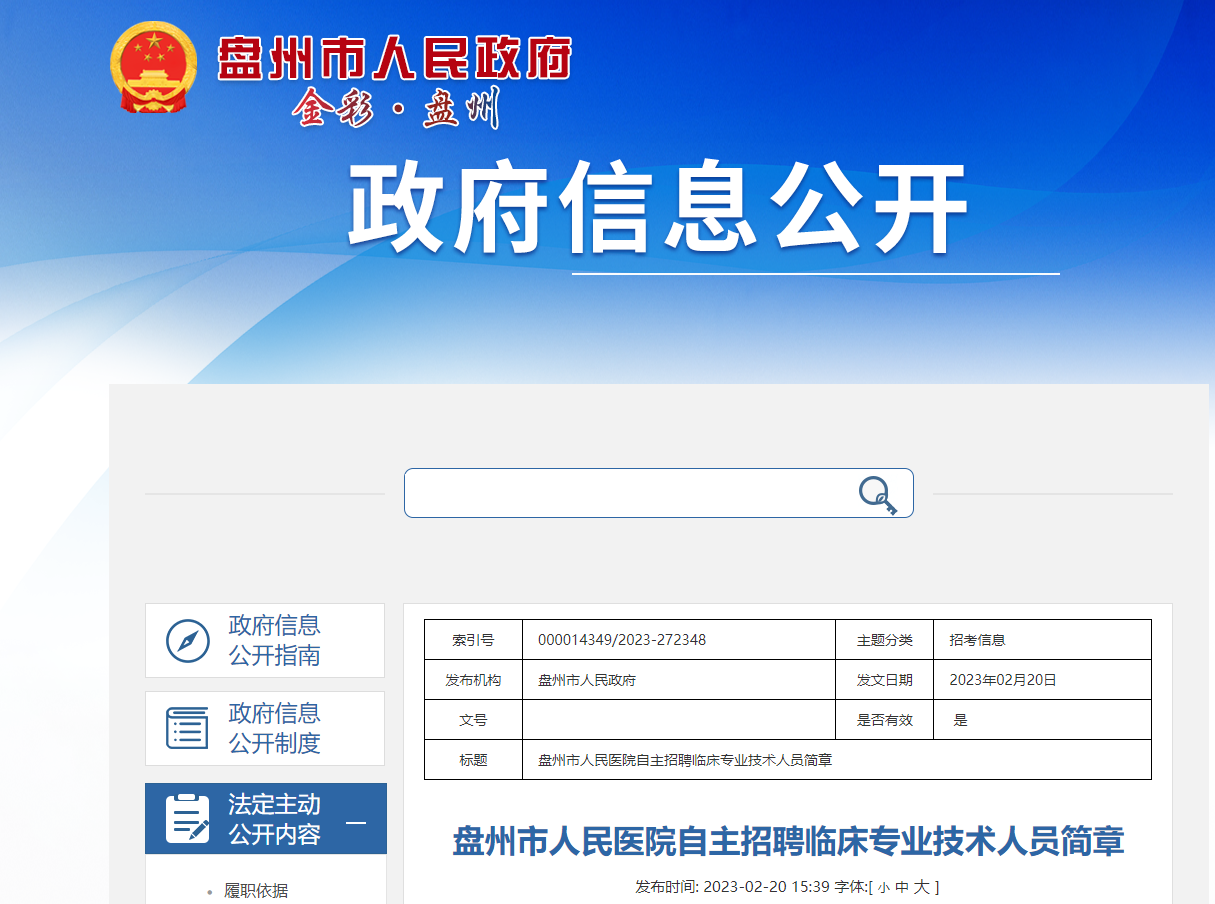1215x904 pixels.
Task: Collapse the 法定主动公开内容 section minus
Action: [x=355, y=823]
